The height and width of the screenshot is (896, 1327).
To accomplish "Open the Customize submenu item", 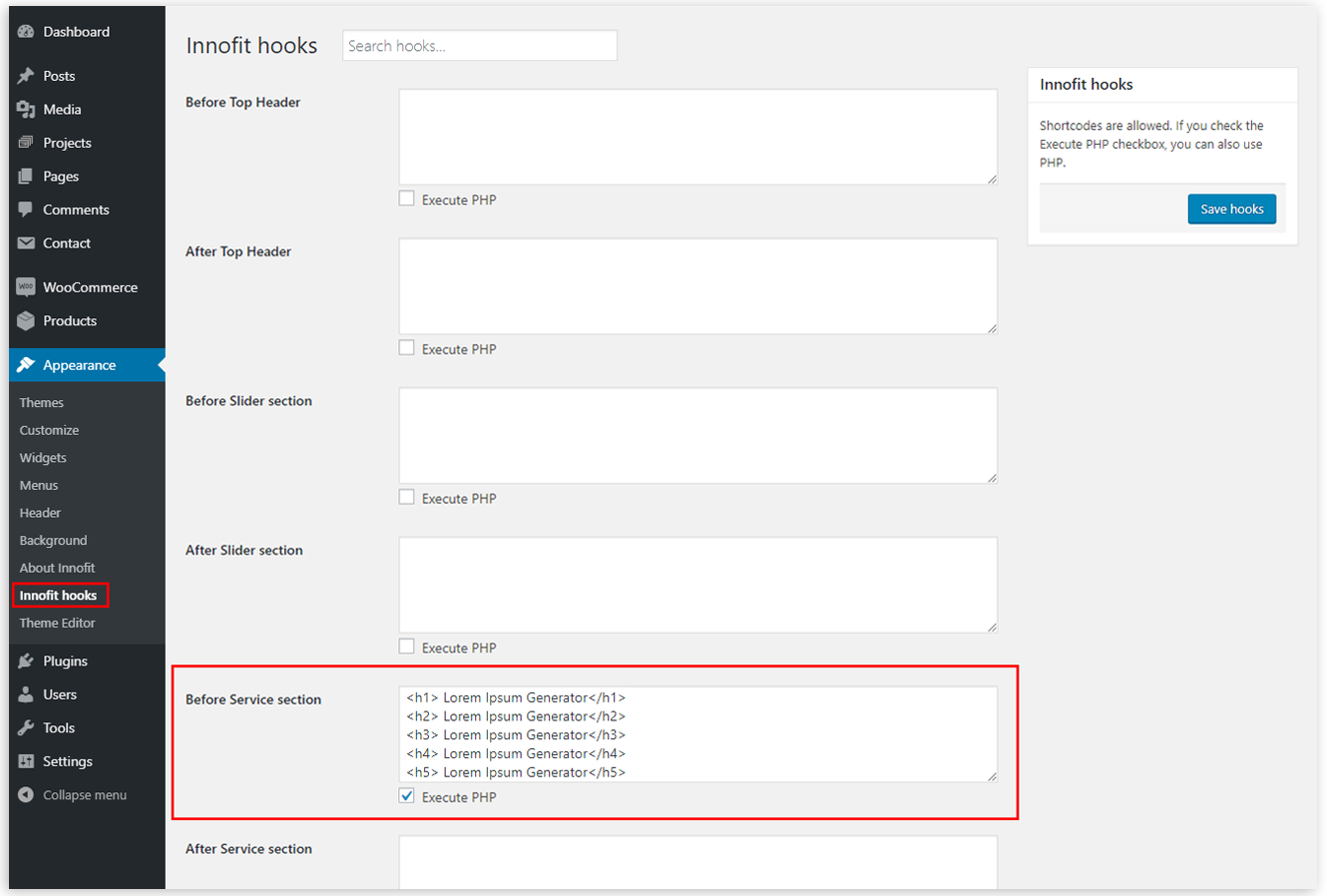I will coord(49,430).
